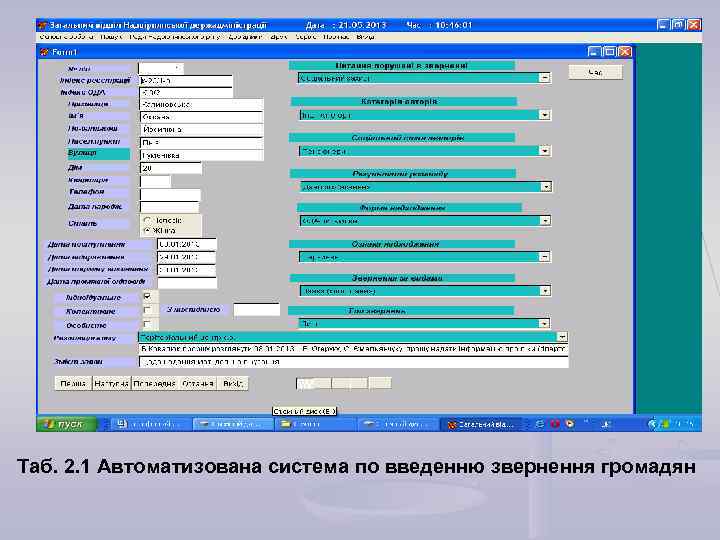Click the 'Дата народж.' field
This screenshot has width=720, height=540.
point(169,207)
